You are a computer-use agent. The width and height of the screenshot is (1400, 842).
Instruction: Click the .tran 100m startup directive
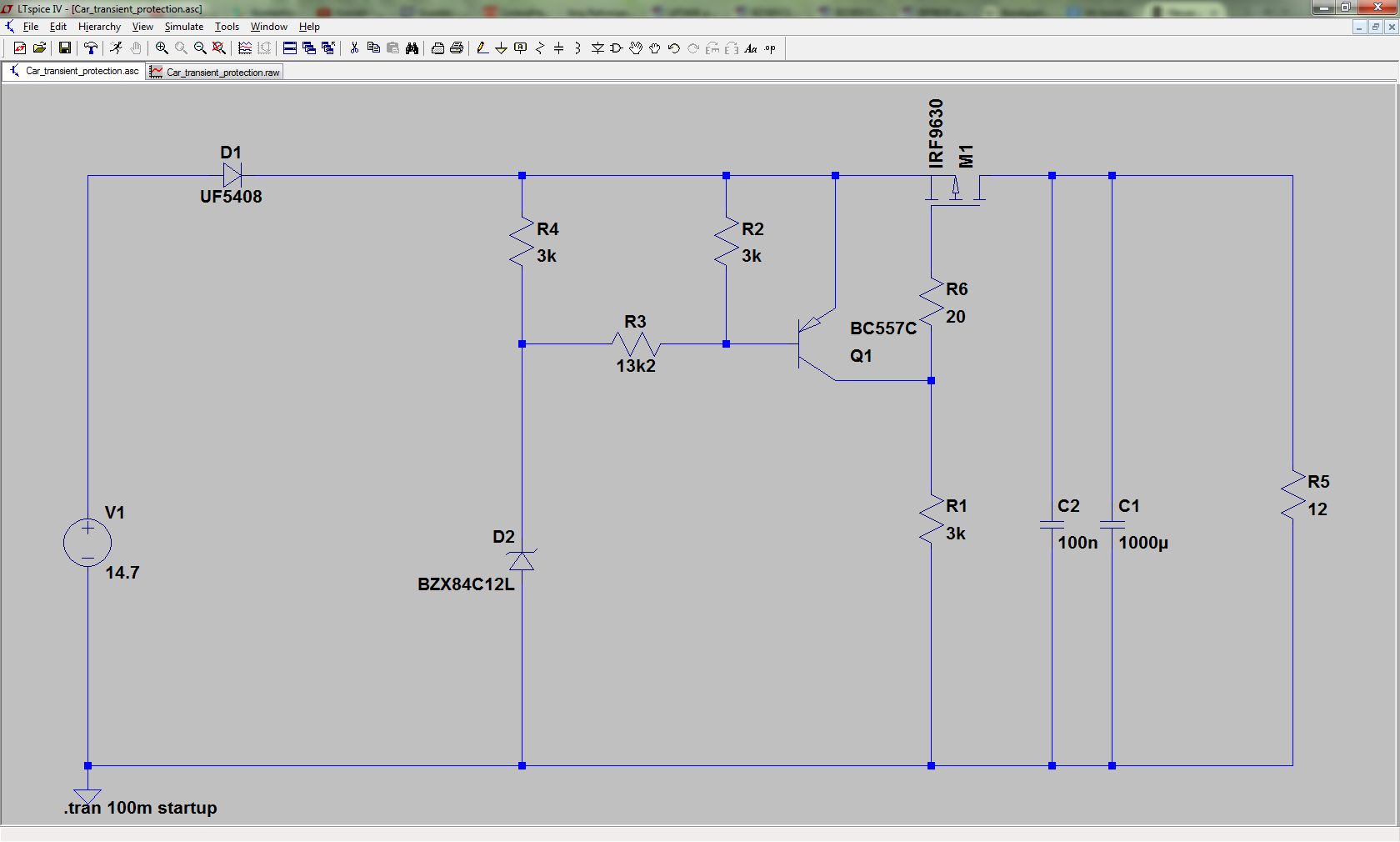[140, 808]
